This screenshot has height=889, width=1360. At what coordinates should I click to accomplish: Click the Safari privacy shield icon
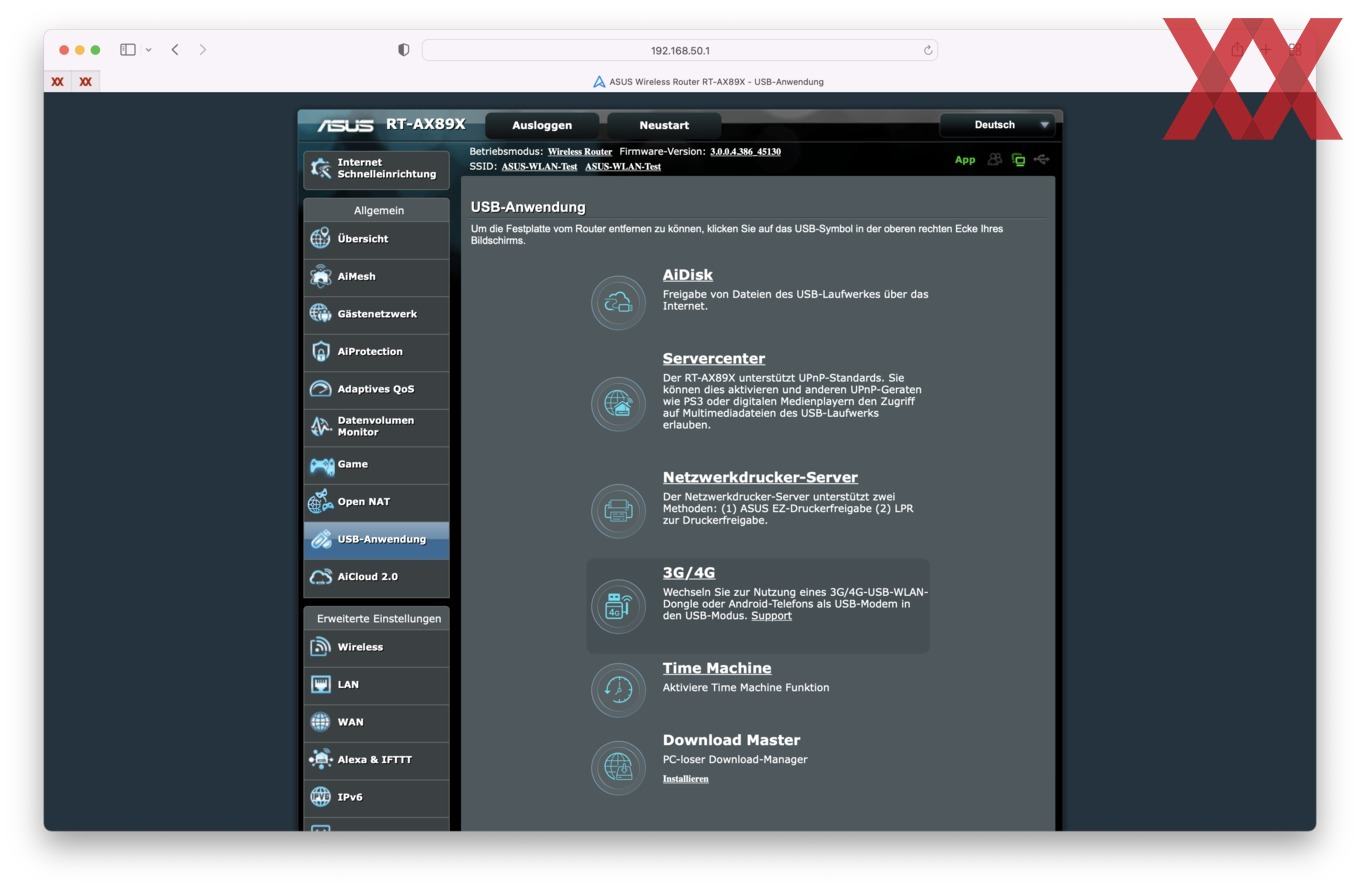coord(404,50)
